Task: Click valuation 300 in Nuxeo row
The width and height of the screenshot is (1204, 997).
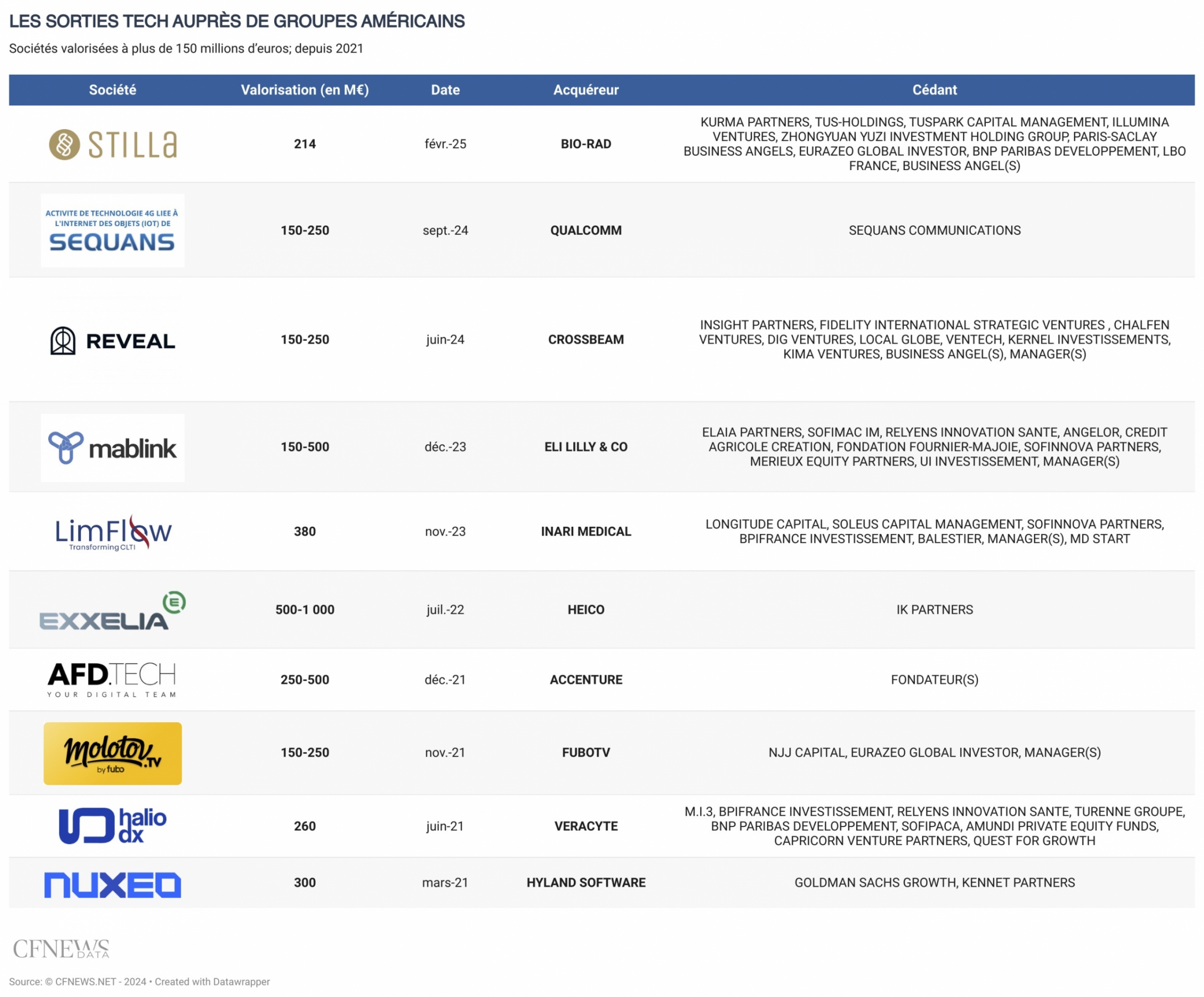Action: (305, 882)
